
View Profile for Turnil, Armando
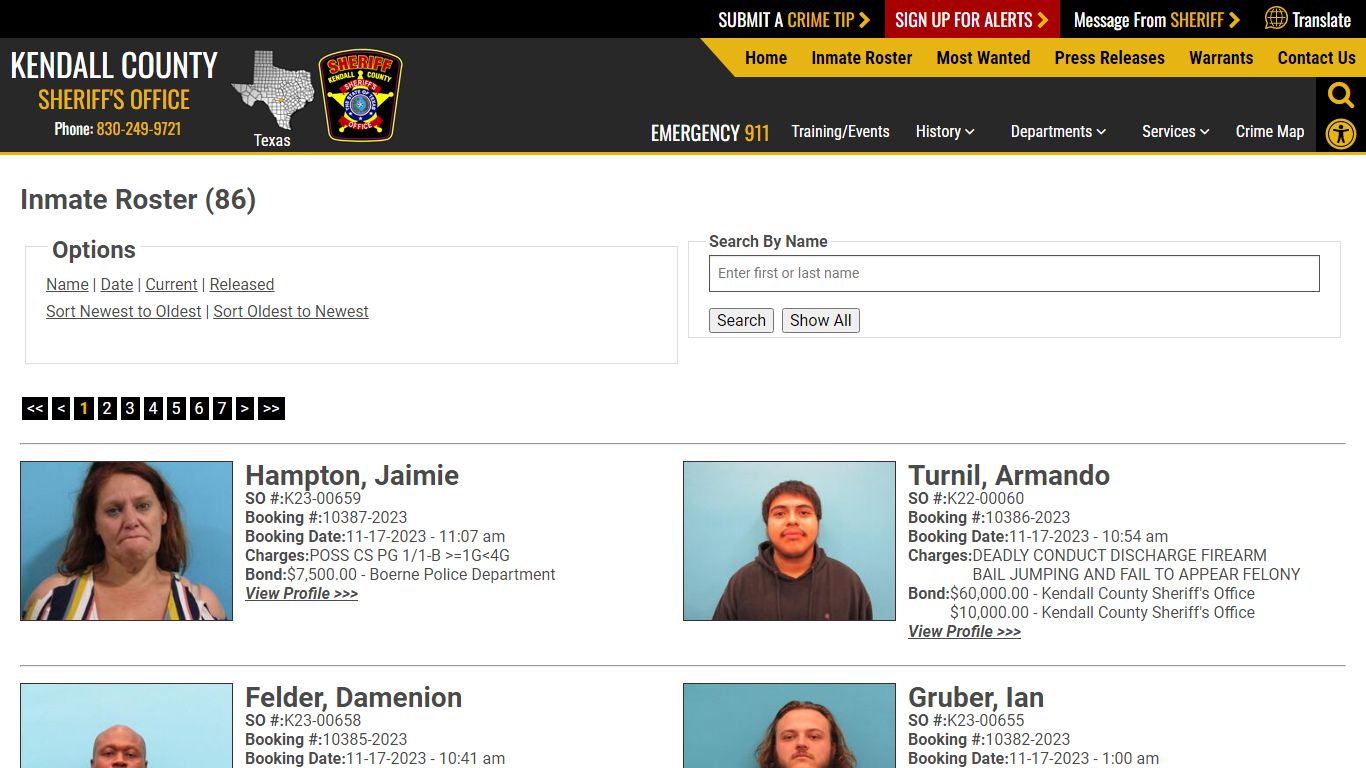click(964, 631)
